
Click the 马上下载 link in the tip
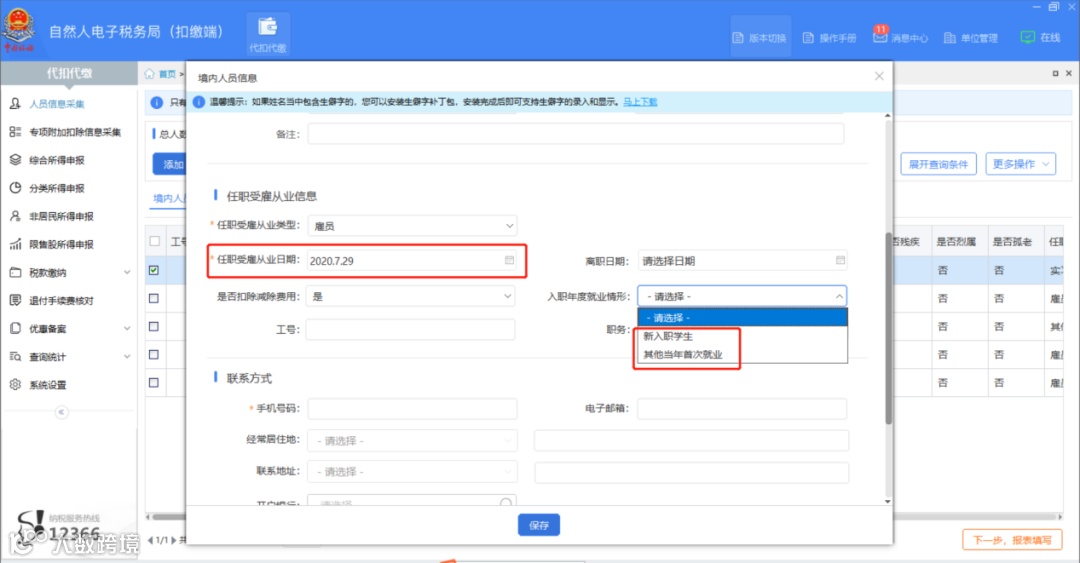(640, 102)
